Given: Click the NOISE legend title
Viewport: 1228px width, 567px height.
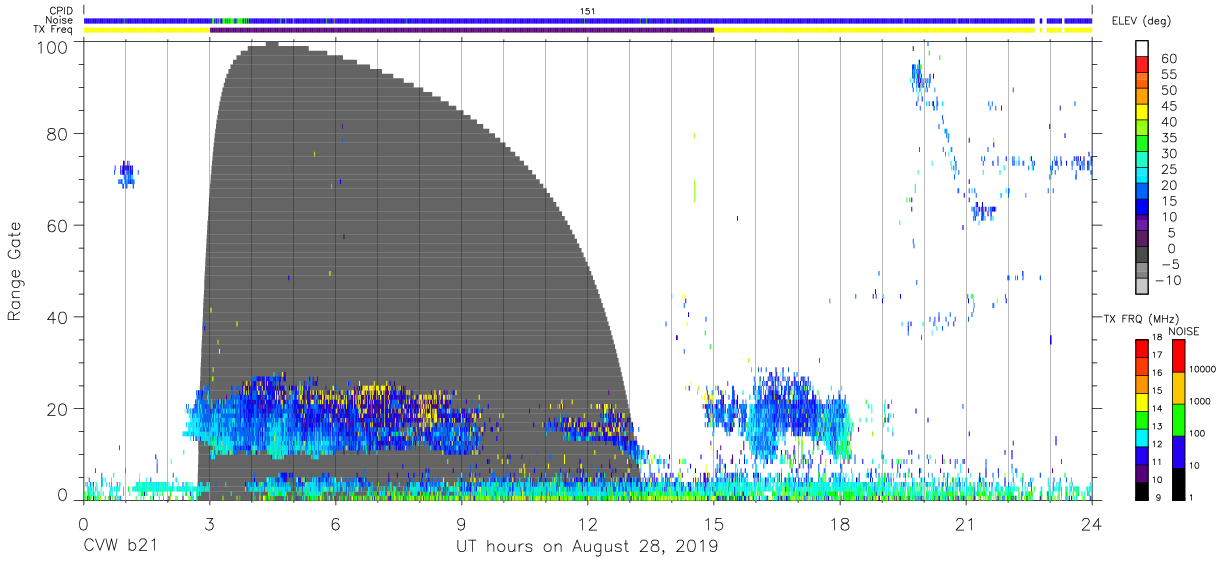Looking at the screenshot, I should [1183, 331].
